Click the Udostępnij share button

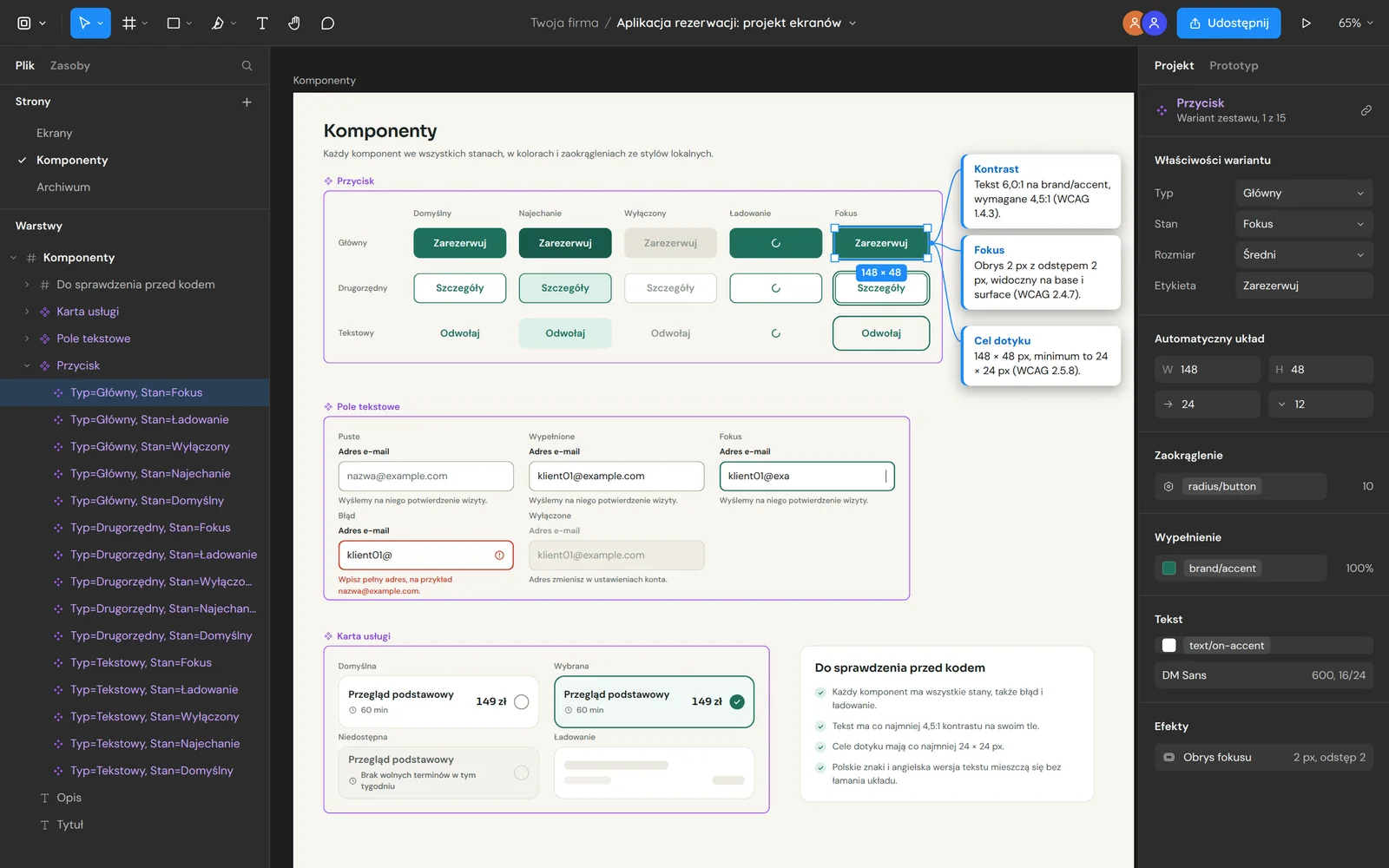(1228, 23)
